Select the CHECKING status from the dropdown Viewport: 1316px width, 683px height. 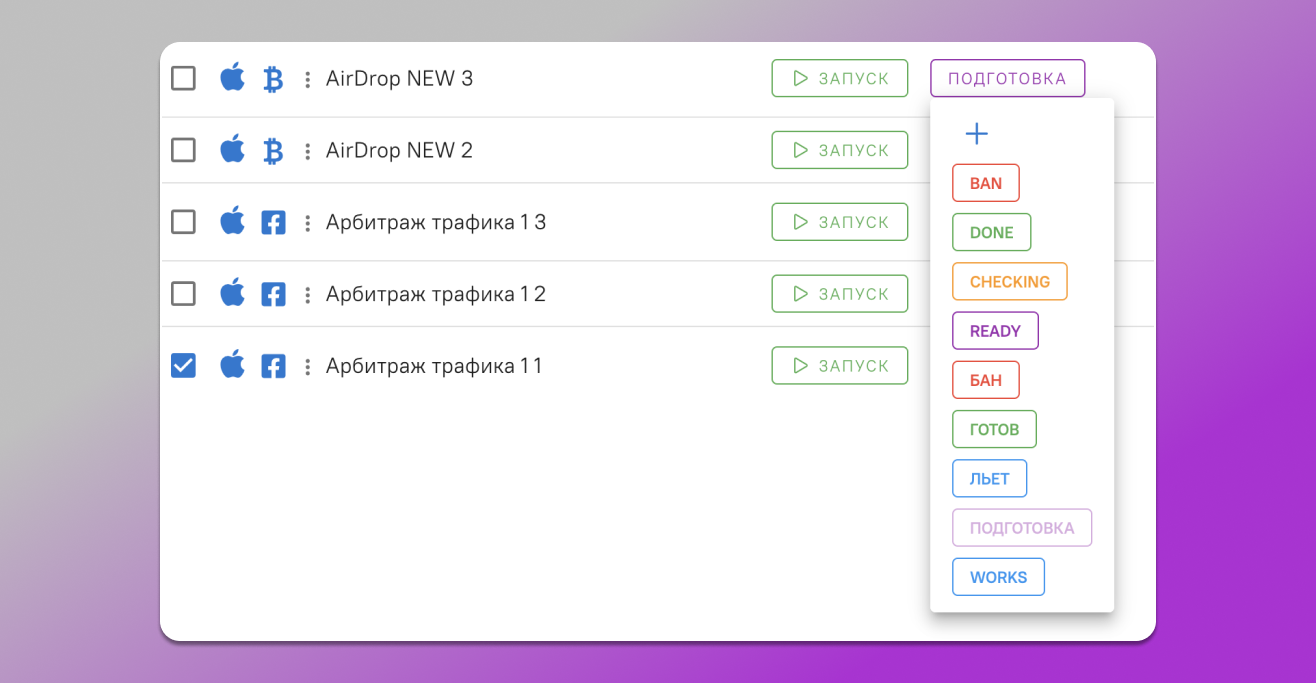1010,281
